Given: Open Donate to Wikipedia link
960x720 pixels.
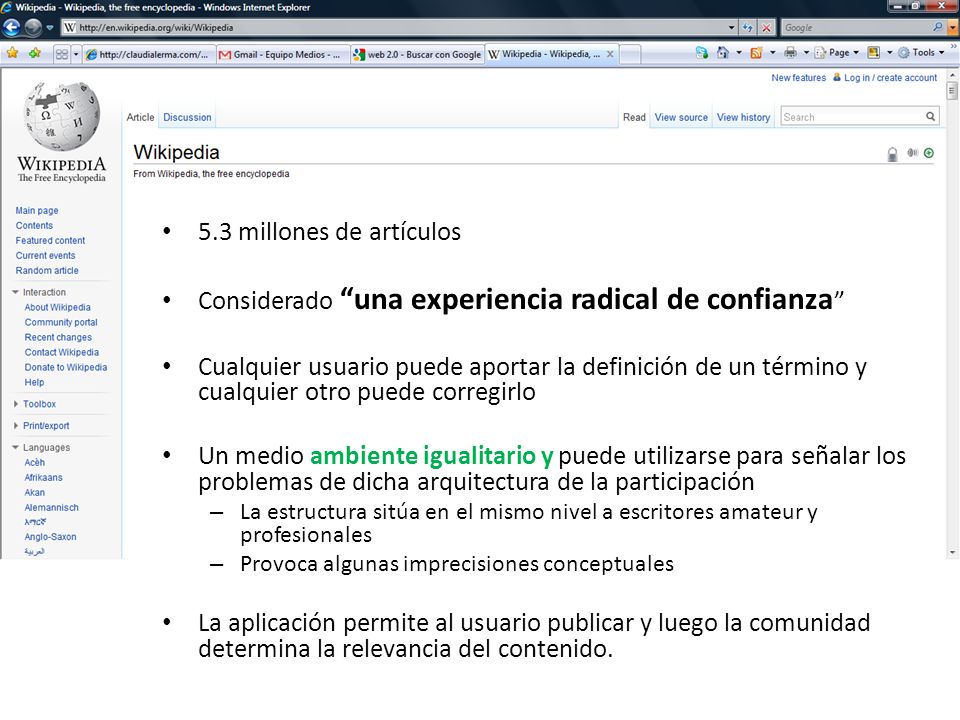Looking at the screenshot, I should click(x=66, y=367).
